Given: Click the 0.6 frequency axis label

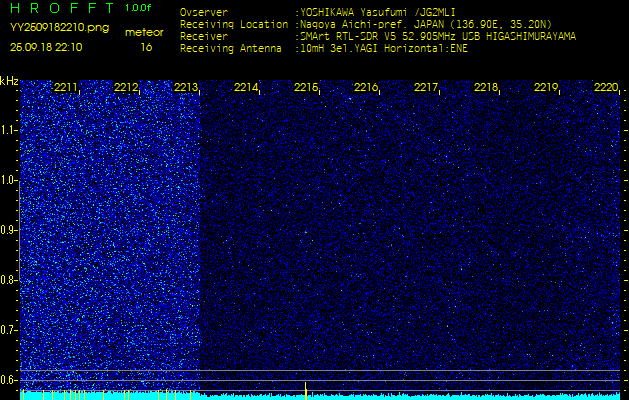Looking at the screenshot, I should point(8,380).
